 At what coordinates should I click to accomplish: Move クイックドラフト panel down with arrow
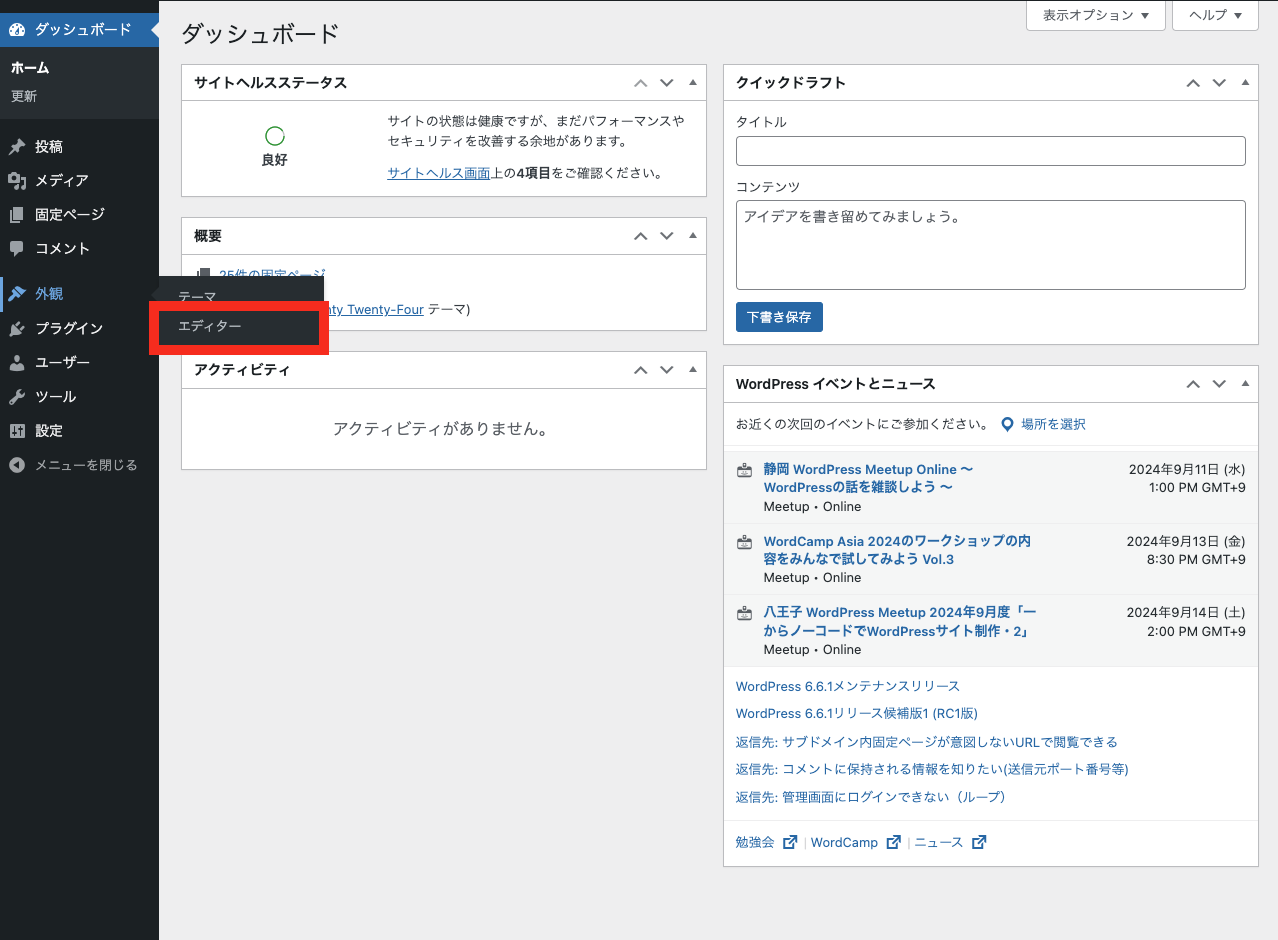(x=1219, y=83)
